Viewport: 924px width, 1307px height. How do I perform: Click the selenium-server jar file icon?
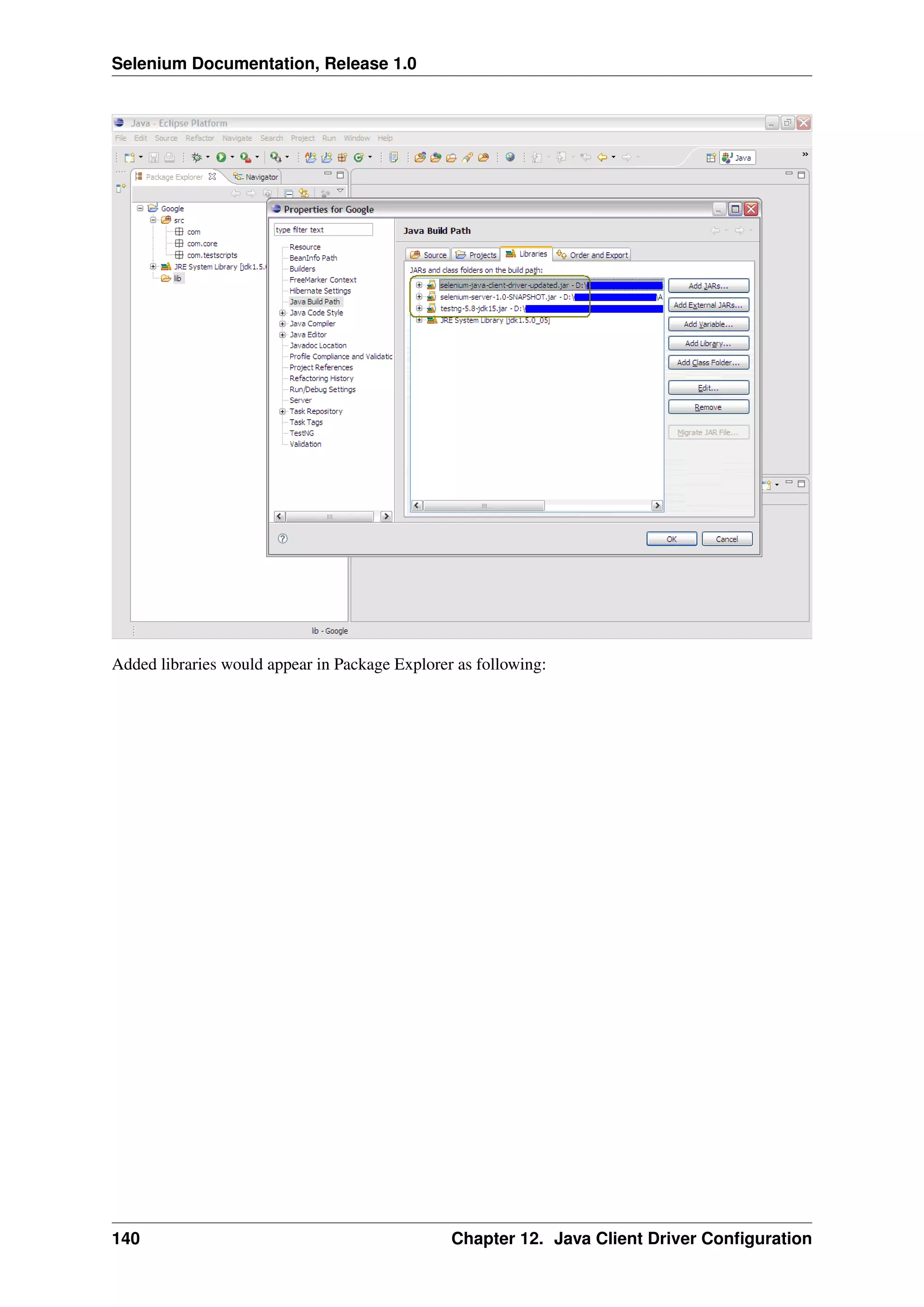pos(431,297)
